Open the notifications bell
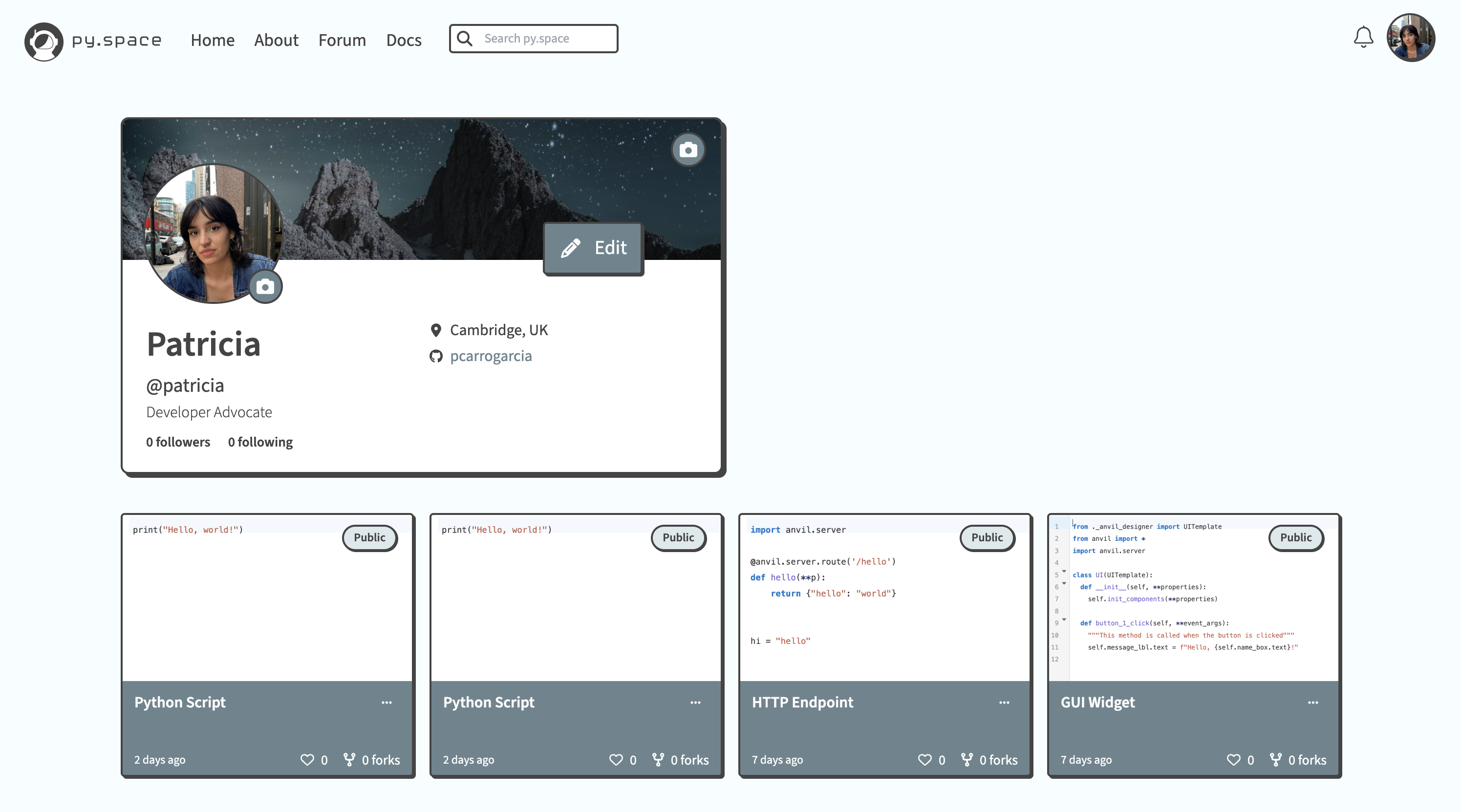Screen dimensions: 1461x812 1363,38
